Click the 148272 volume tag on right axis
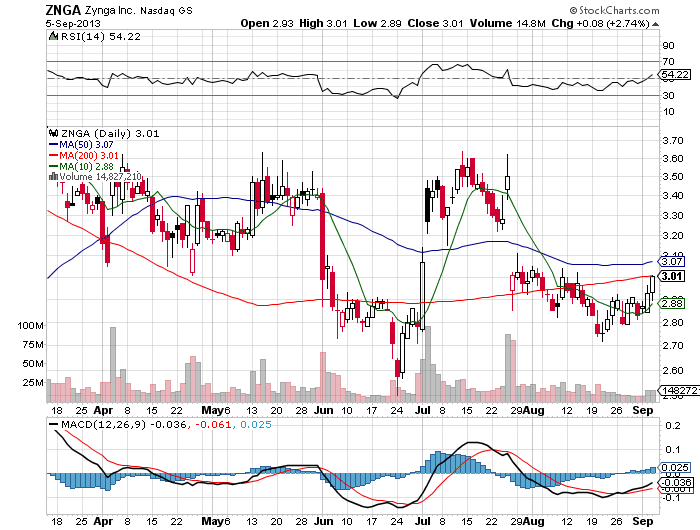The width and height of the screenshot is (700, 530). pos(679,390)
